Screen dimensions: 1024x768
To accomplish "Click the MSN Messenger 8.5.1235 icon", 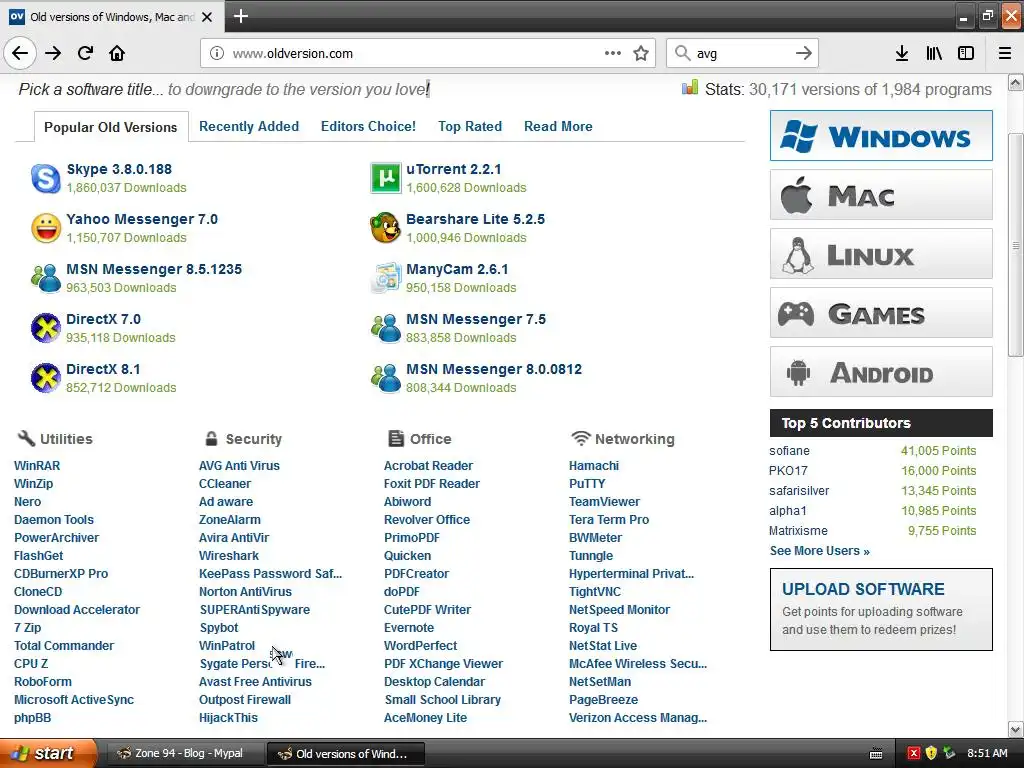I will coord(46,278).
